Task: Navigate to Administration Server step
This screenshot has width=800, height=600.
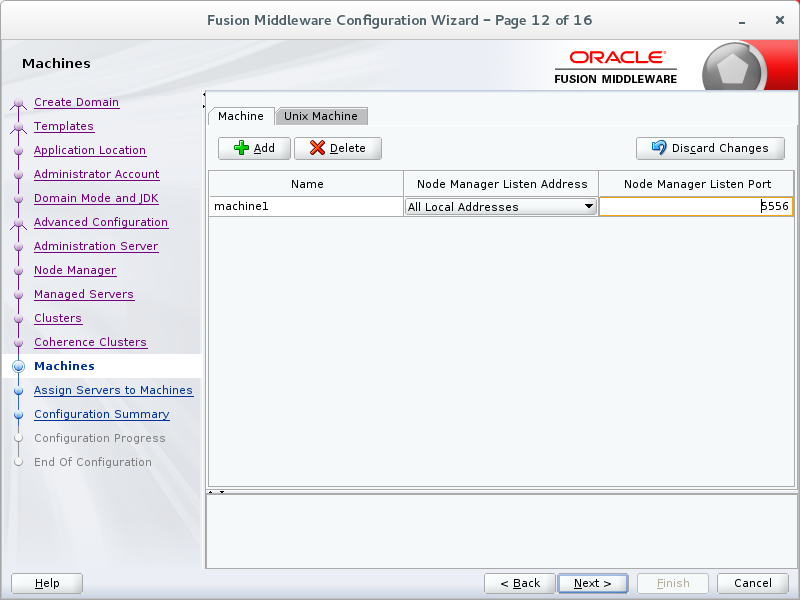Action: point(96,246)
